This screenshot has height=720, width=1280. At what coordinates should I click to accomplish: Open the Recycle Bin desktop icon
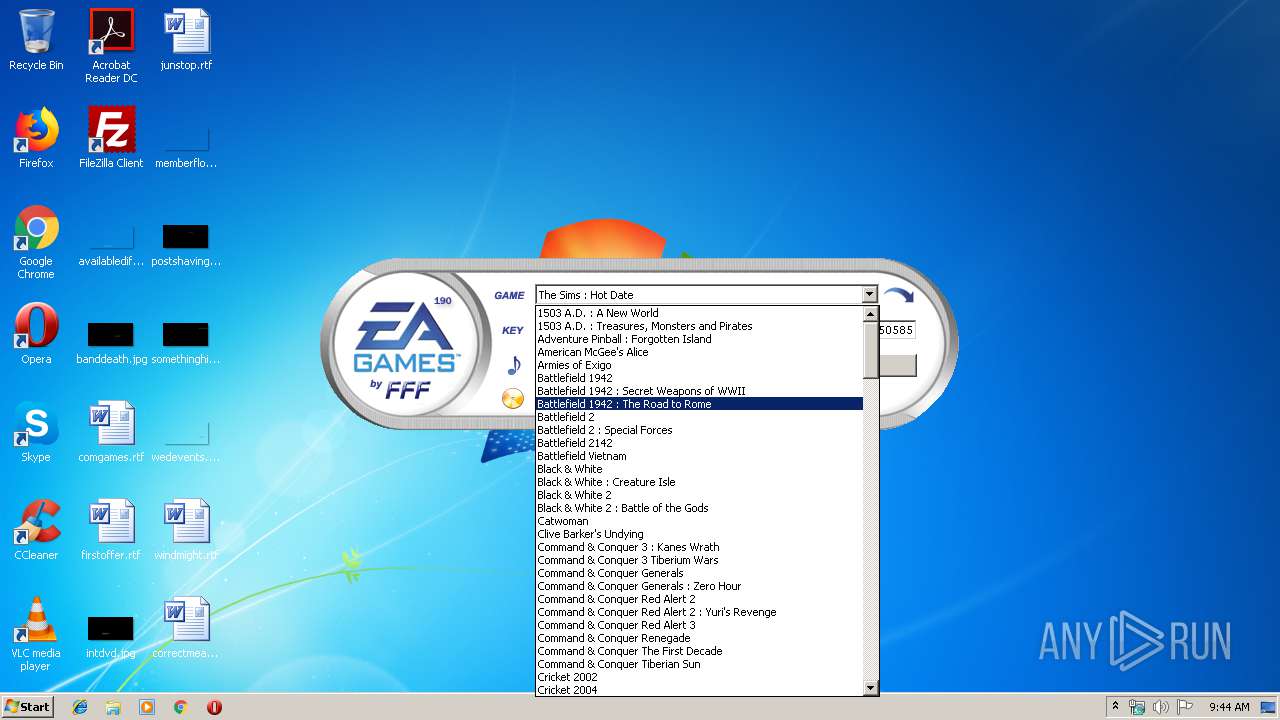(x=36, y=41)
